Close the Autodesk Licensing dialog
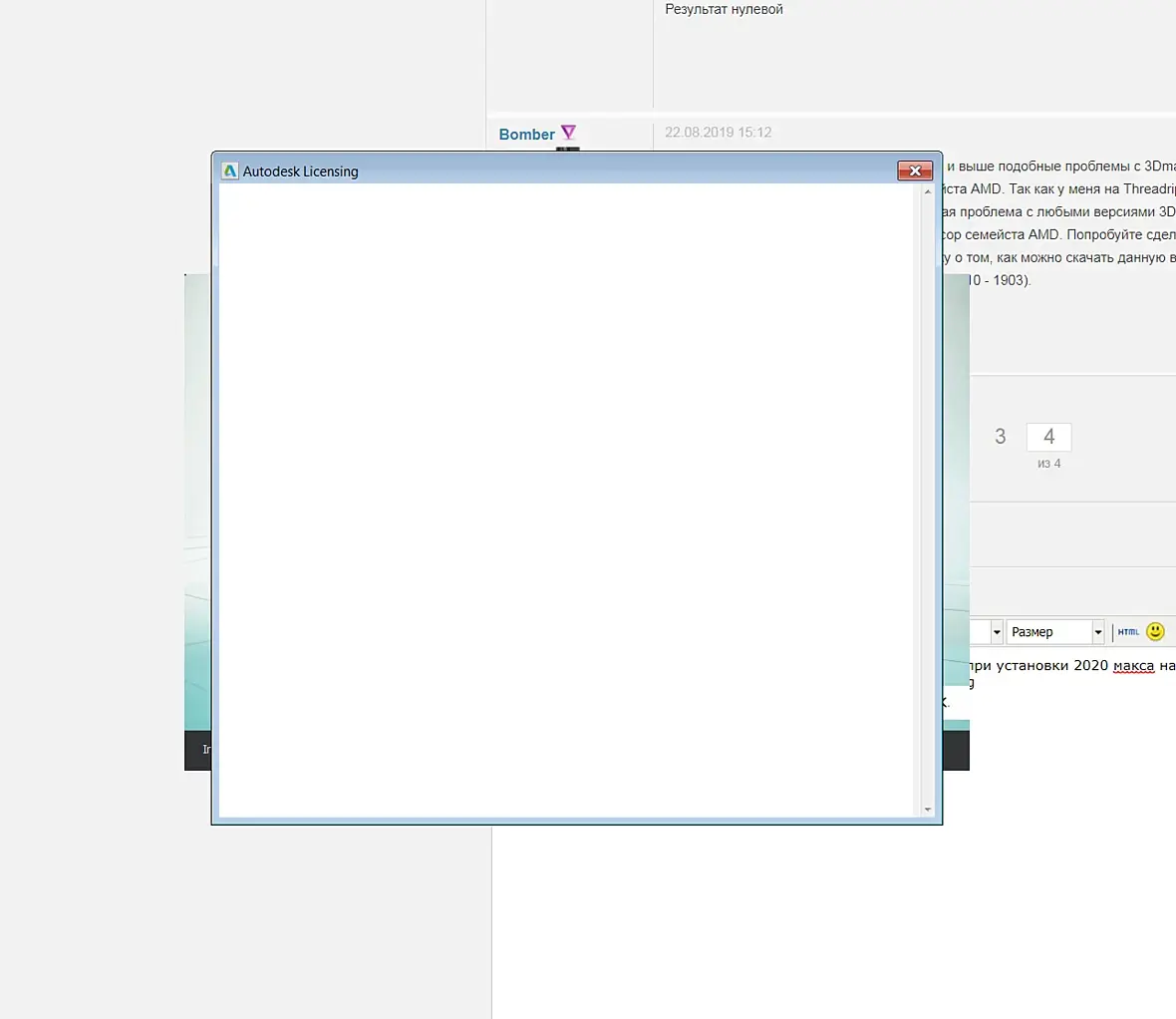The width and height of the screenshot is (1176, 1019). coord(915,171)
